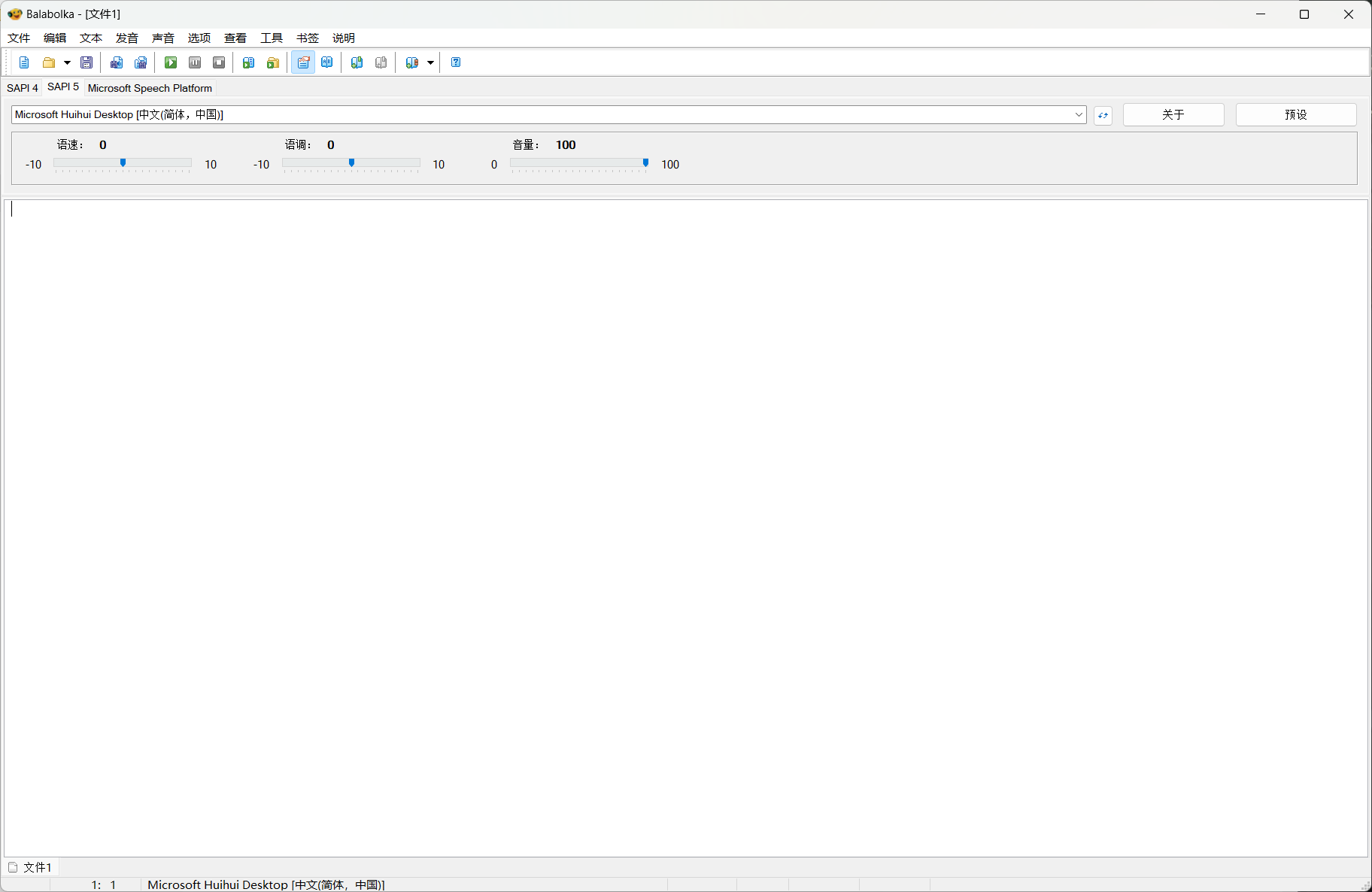Open the 查看 menu
This screenshot has height=892, width=1372.
pos(235,38)
